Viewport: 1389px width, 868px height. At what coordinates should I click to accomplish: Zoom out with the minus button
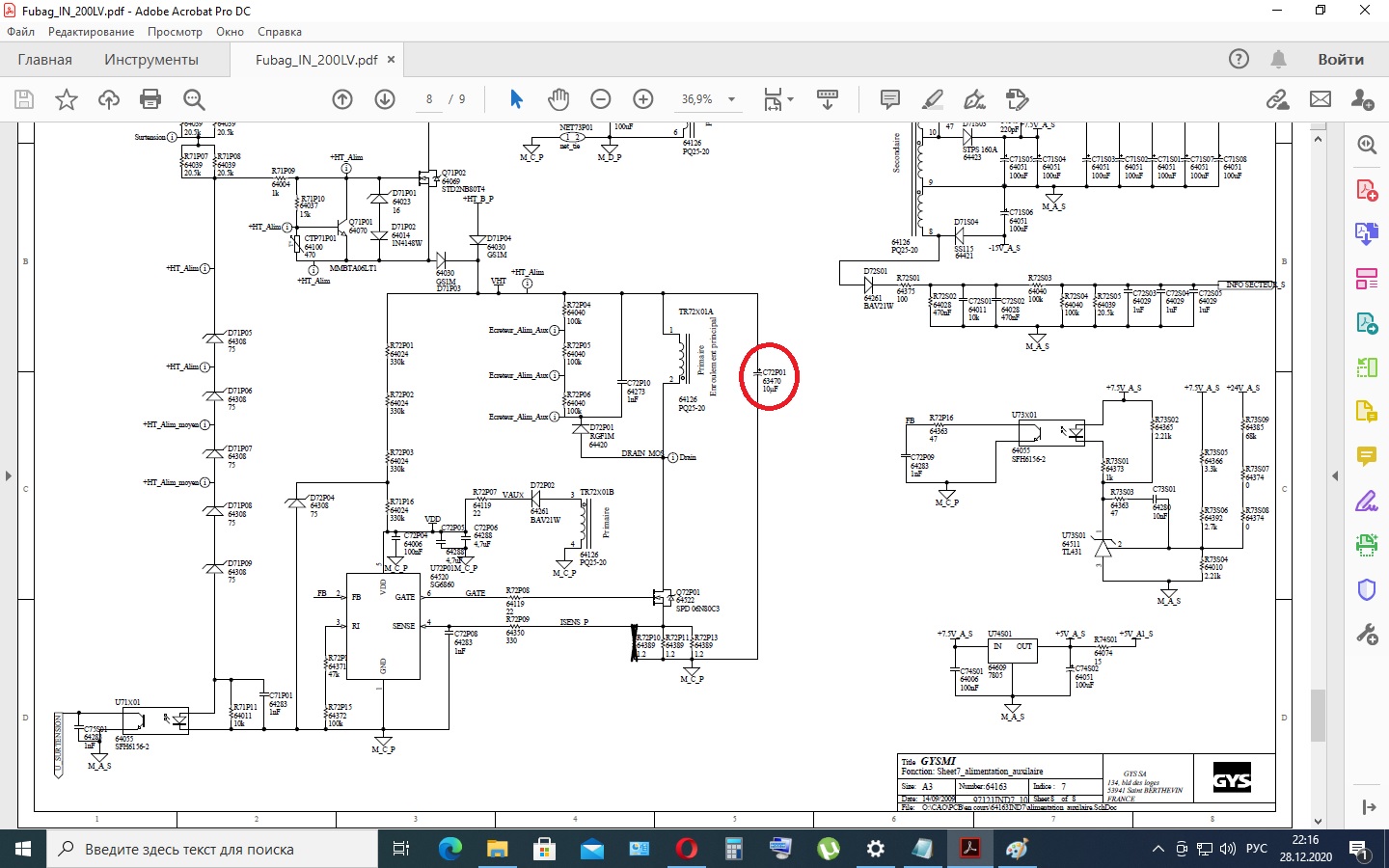tap(601, 99)
